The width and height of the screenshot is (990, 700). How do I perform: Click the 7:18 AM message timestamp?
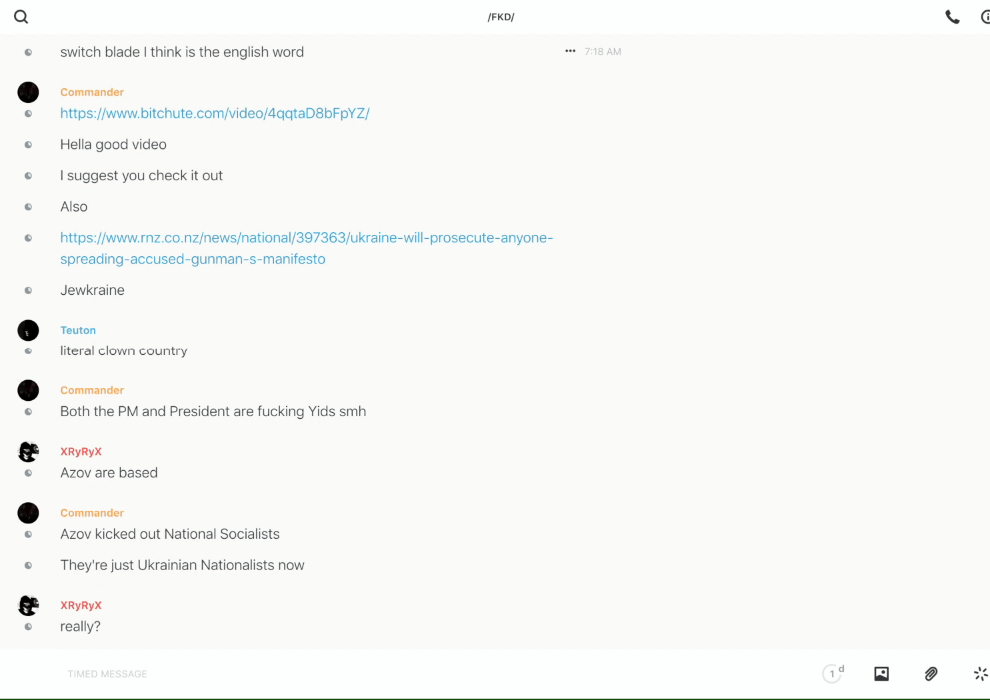coord(603,51)
